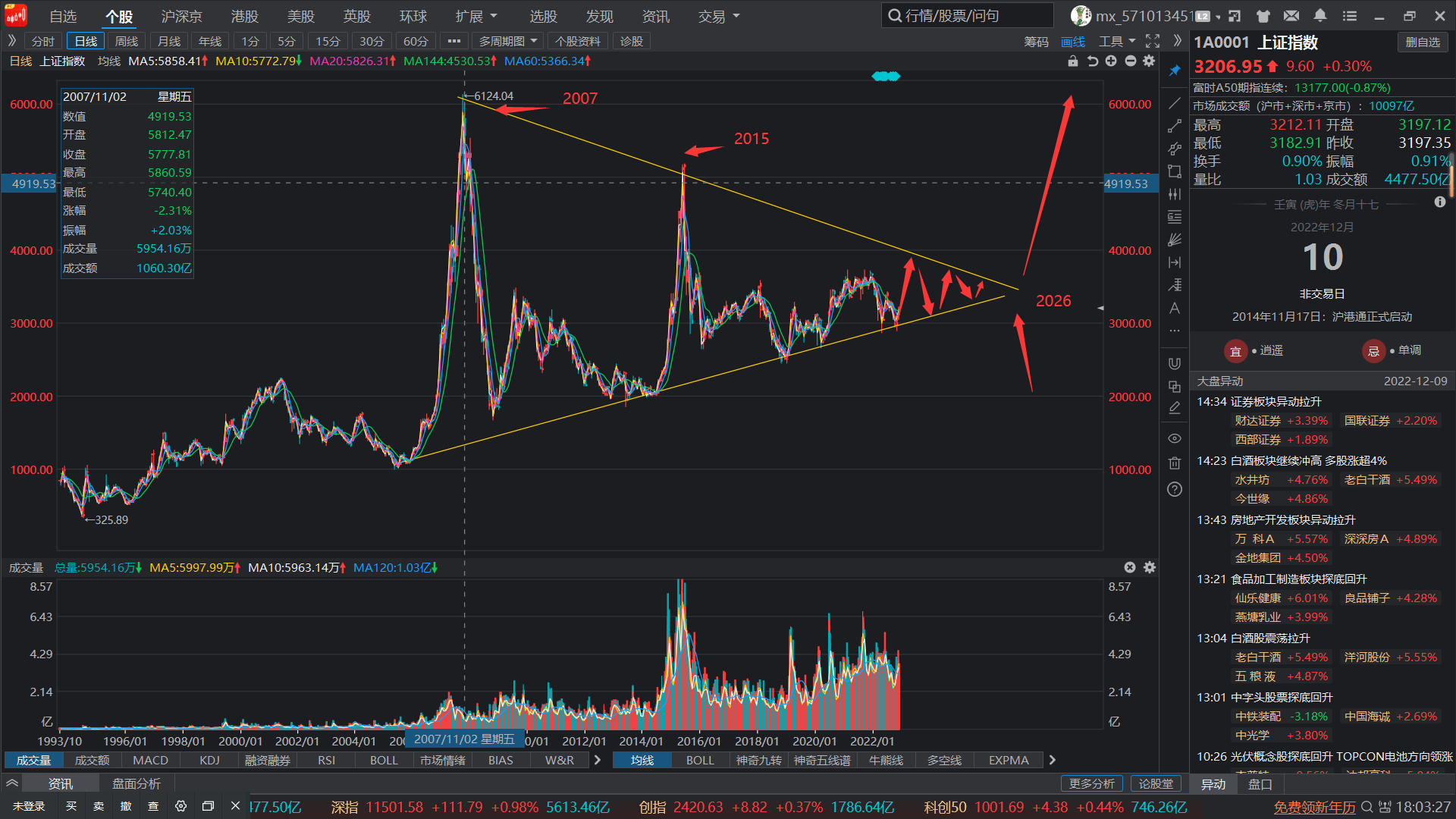
Task: Open the 交易 menu dropdown
Action: [x=719, y=16]
